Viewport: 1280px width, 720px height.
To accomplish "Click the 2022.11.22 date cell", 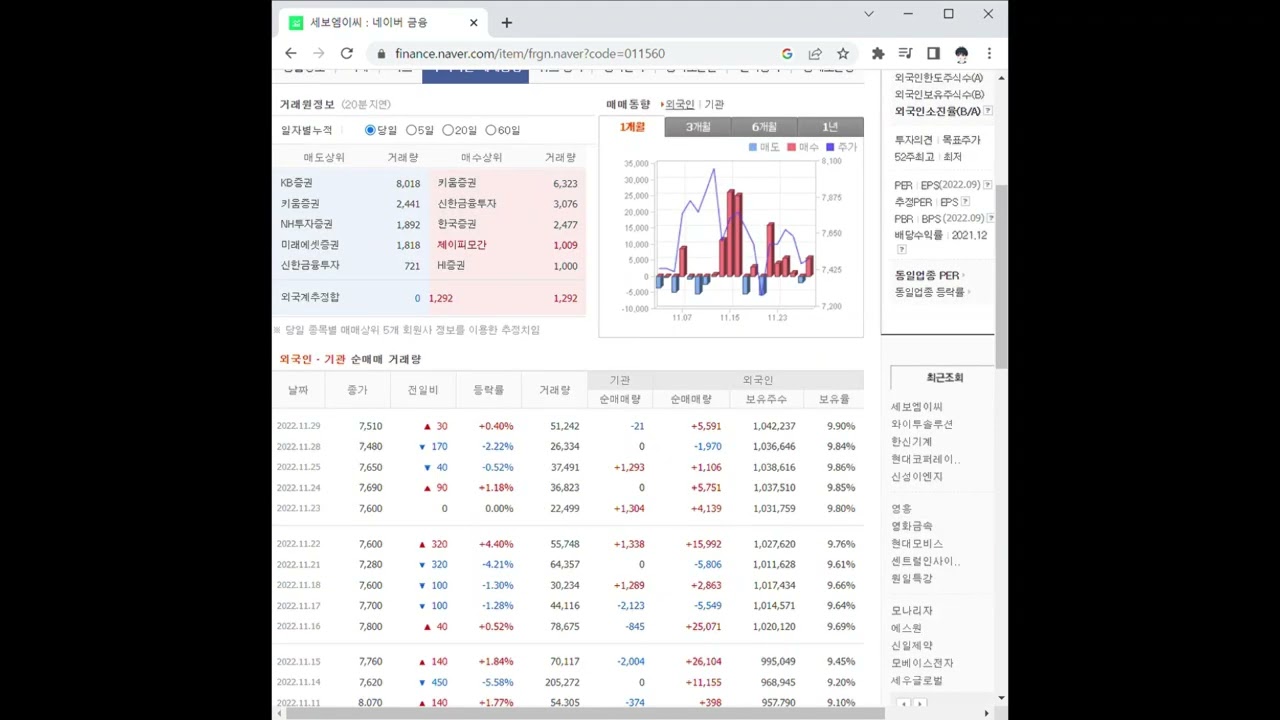I will (x=298, y=544).
